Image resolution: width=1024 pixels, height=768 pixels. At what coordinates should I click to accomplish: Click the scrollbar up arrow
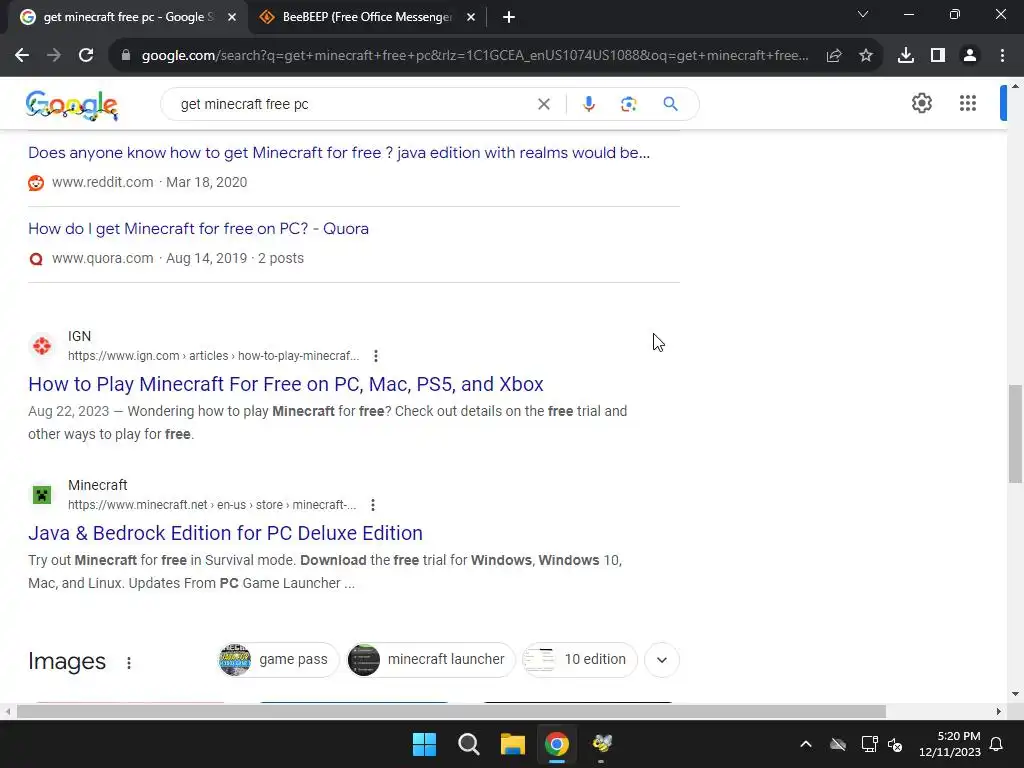tap(1015, 86)
